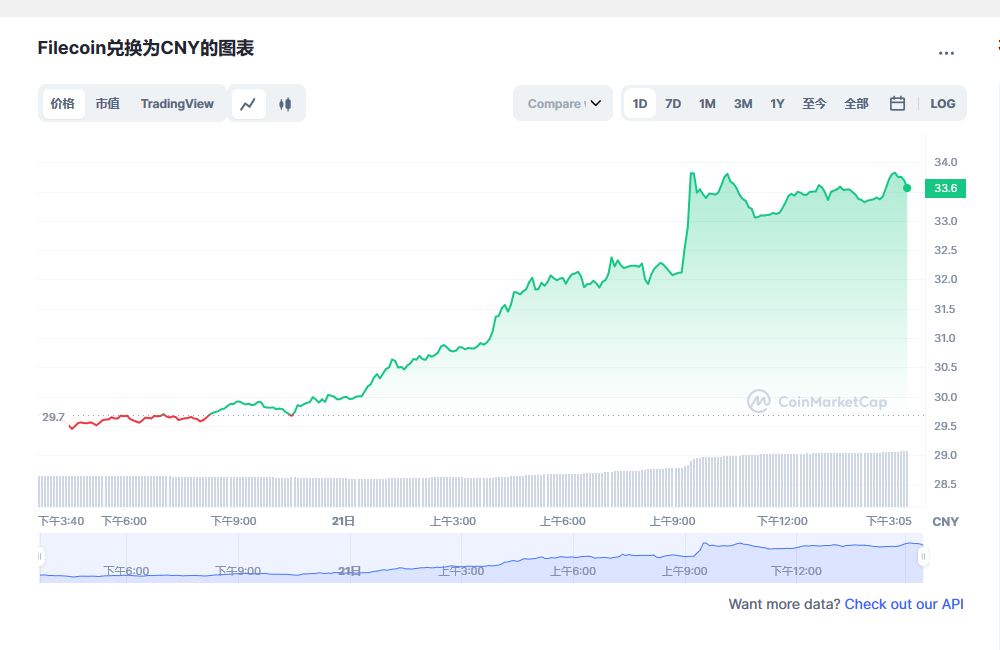Grab the left handle of range selector
Screen dimensions: 1000x650
pyautogui.click(x=40, y=557)
